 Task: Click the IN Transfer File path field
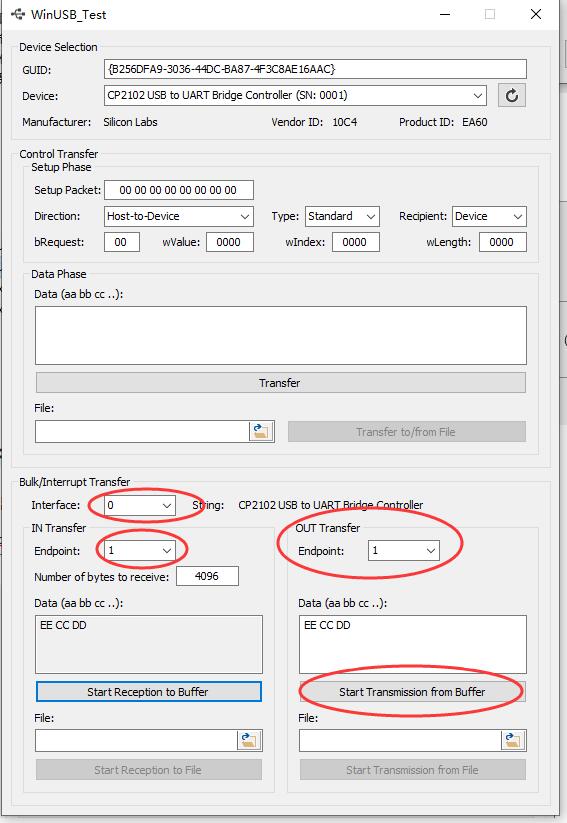[136, 741]
